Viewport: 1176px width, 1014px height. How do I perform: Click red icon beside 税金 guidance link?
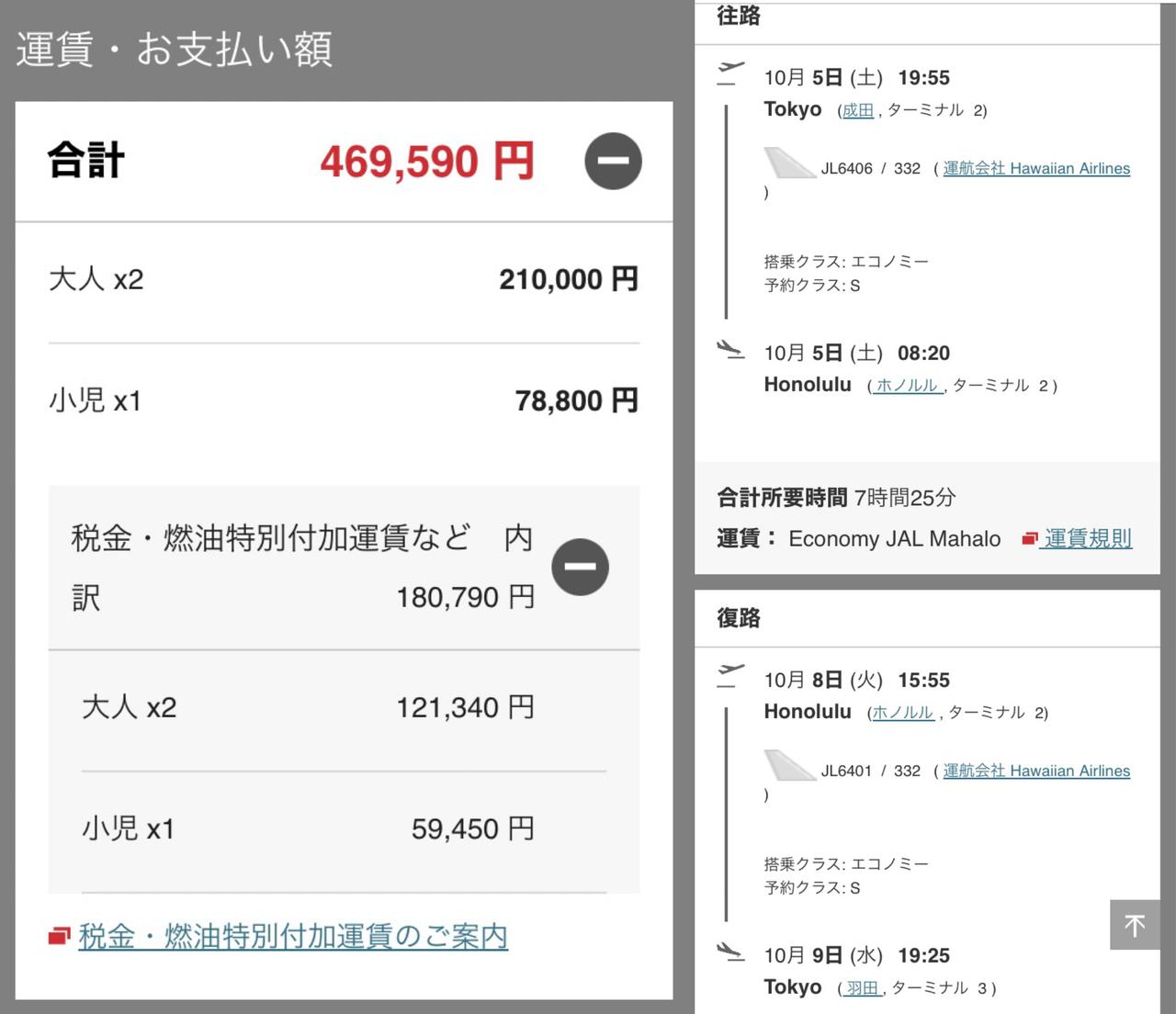[60, 936]
